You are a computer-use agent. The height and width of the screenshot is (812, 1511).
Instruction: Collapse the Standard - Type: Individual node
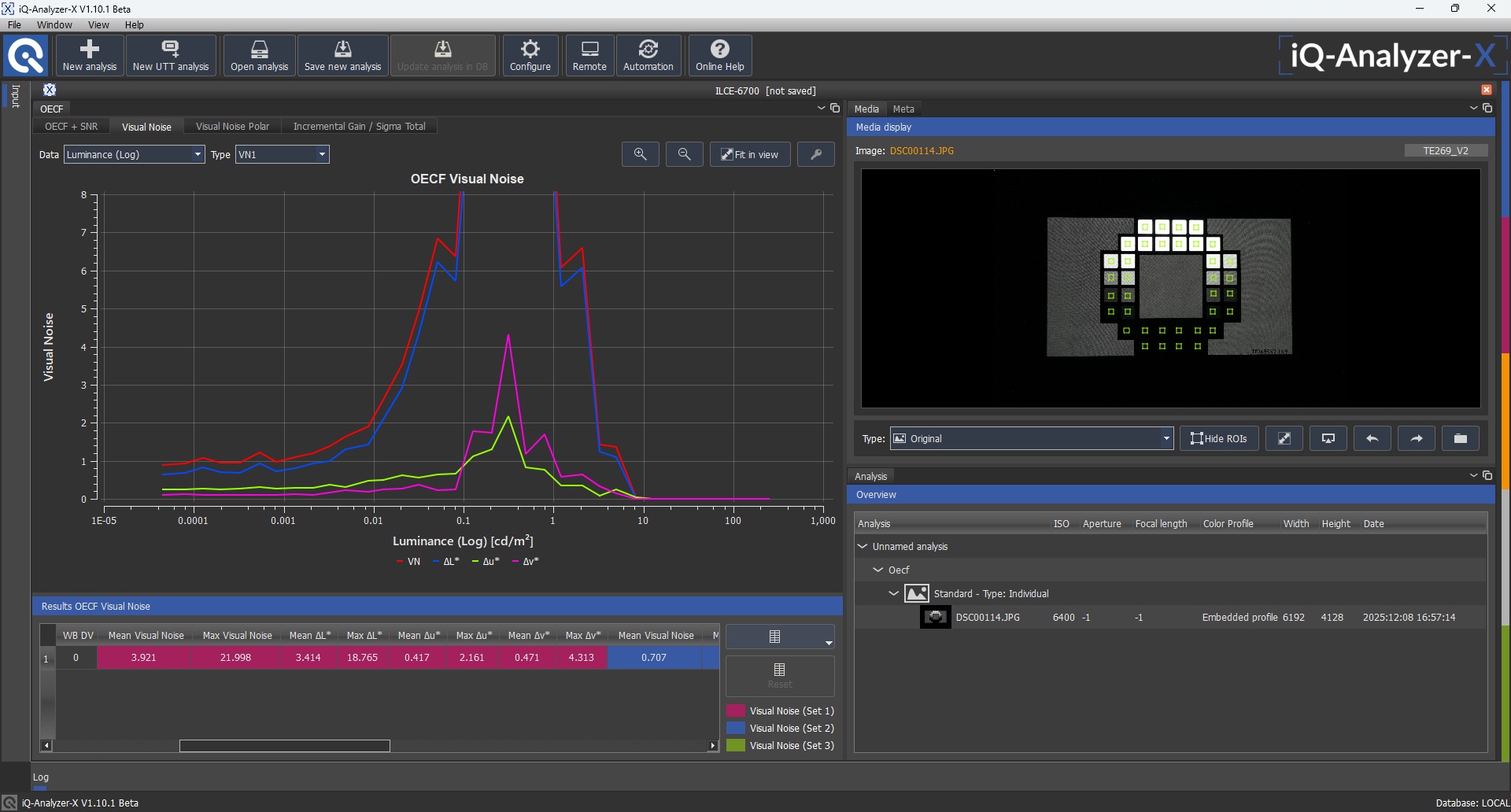[894, 593]
